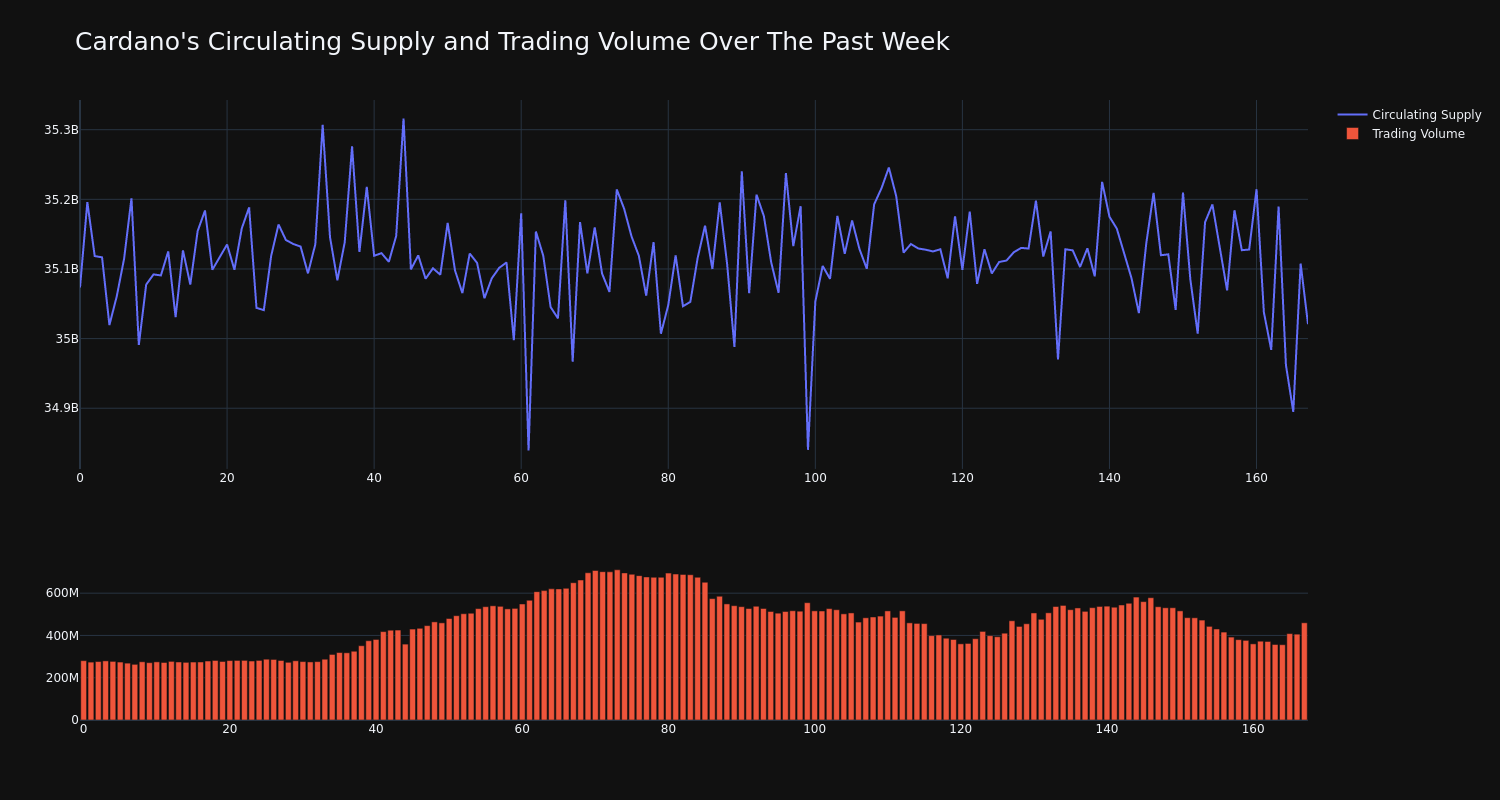This screenshot has height=800, width=1500.
Task: Click the 35.2B y-axis label
Action: coord(61,200)
